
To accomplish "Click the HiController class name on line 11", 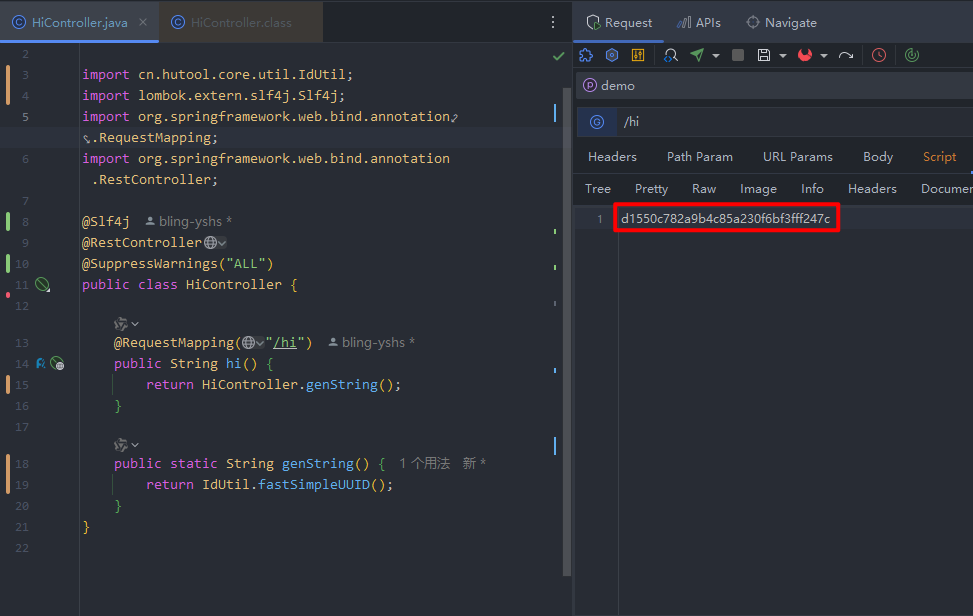I will click(233, 285).
